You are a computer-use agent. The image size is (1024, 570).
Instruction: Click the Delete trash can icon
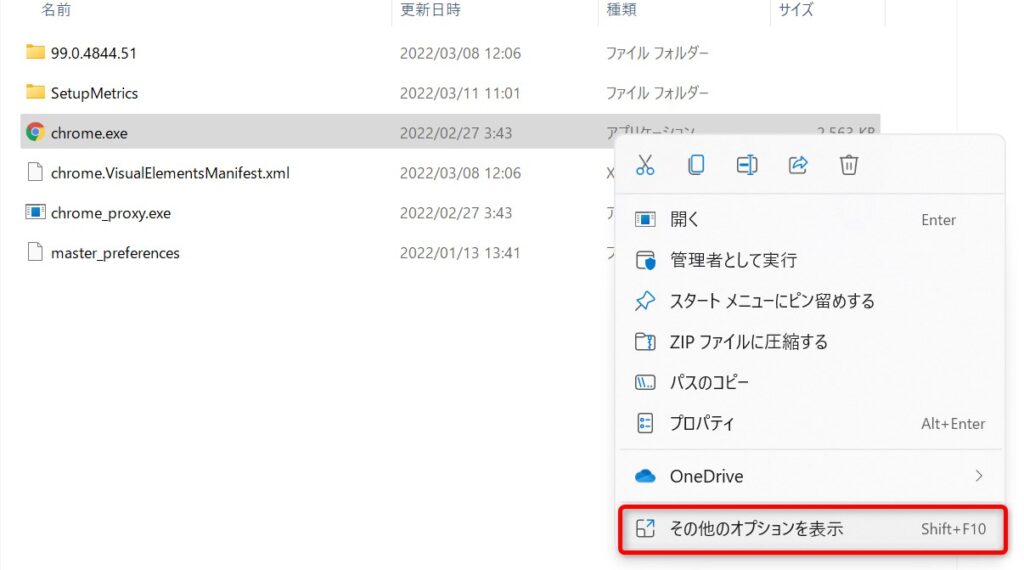[x=849, y=165]
